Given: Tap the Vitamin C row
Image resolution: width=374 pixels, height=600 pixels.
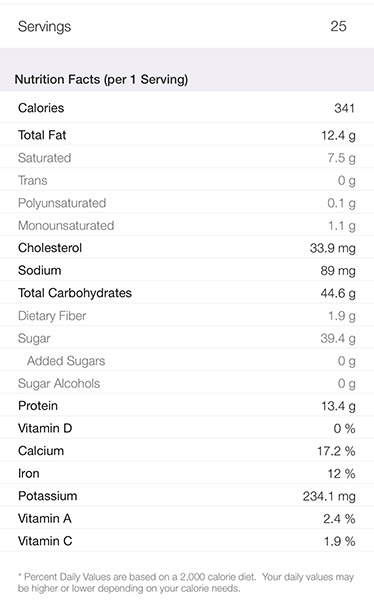Looking at the screenshot, I should click(187, 541).
